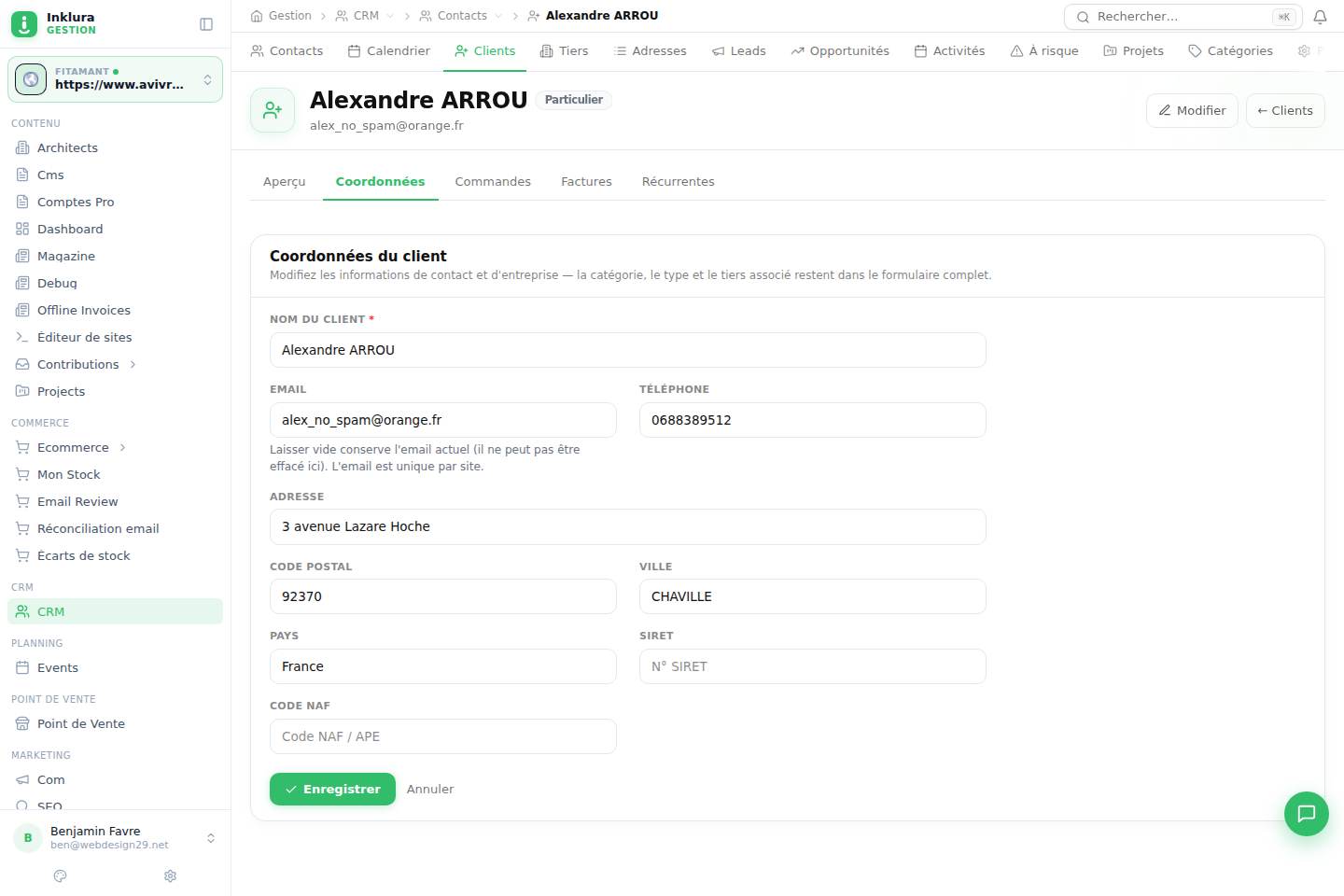Open Point de Vente in sidebar
This screenshot has height=896, width=1344.
pyautogui.click(x=115, y=723)
